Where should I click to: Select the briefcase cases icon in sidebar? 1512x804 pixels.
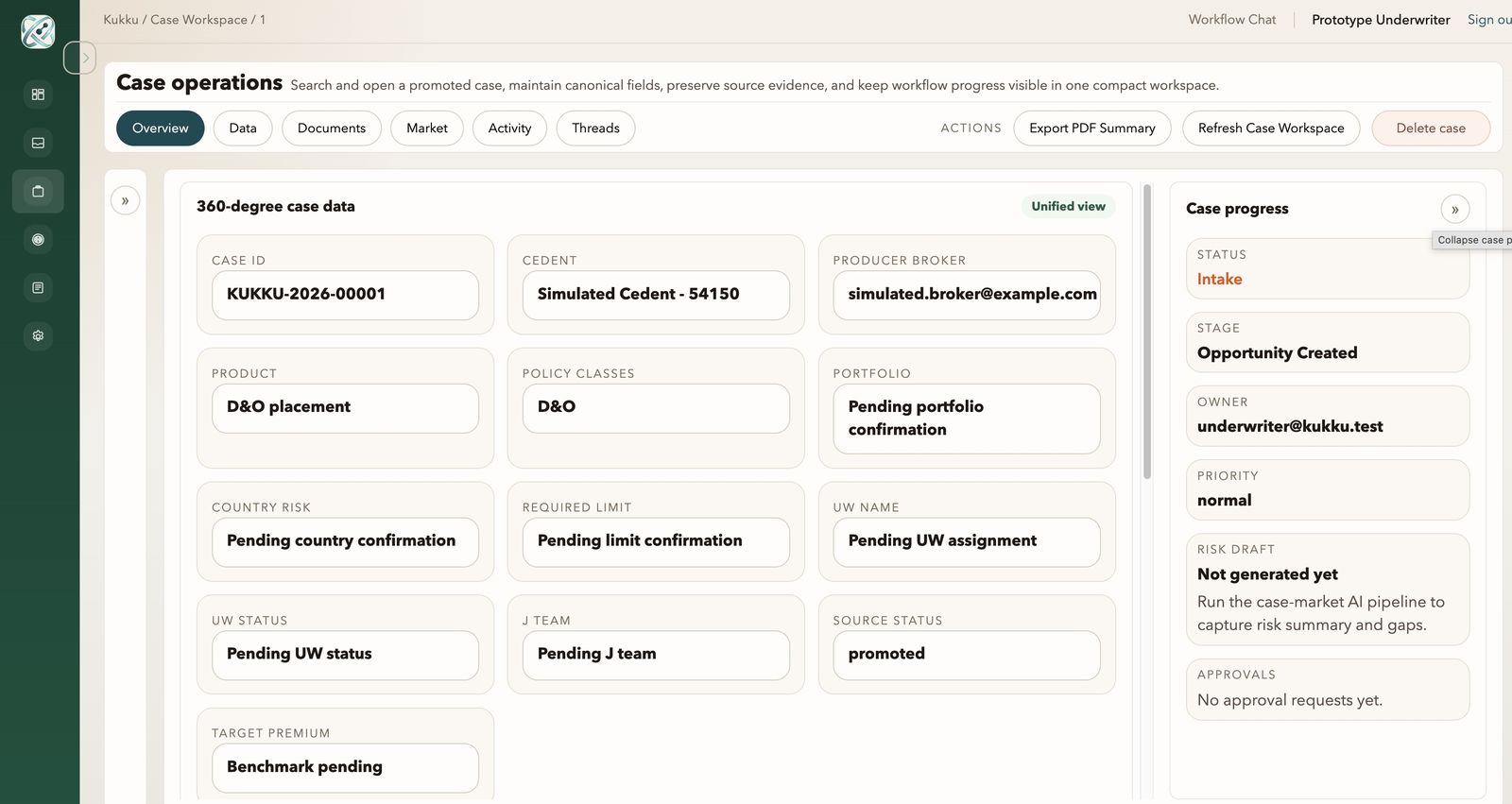pyautogui.click(x=38, y=191)
